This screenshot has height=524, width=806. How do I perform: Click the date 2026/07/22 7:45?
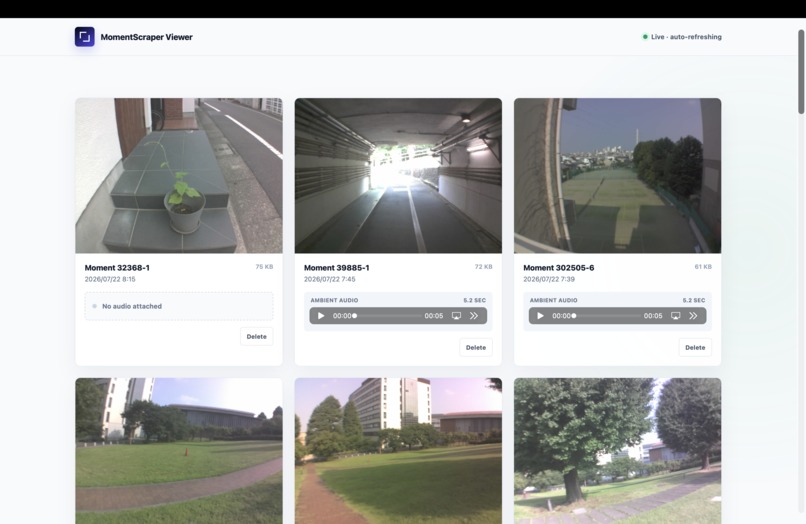coord(329,279)
